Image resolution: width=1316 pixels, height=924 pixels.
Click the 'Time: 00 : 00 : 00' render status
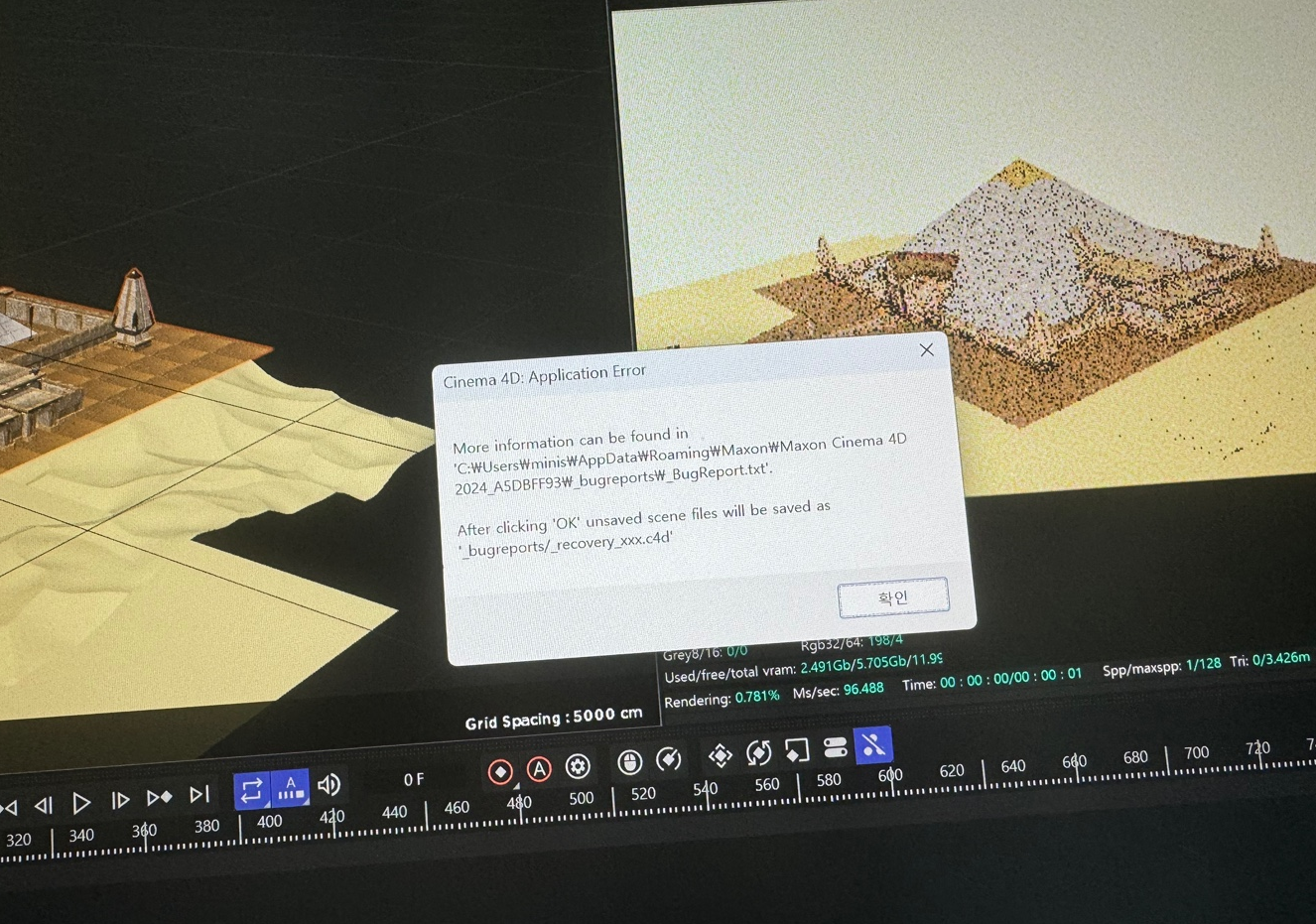[x=991, y=679]
